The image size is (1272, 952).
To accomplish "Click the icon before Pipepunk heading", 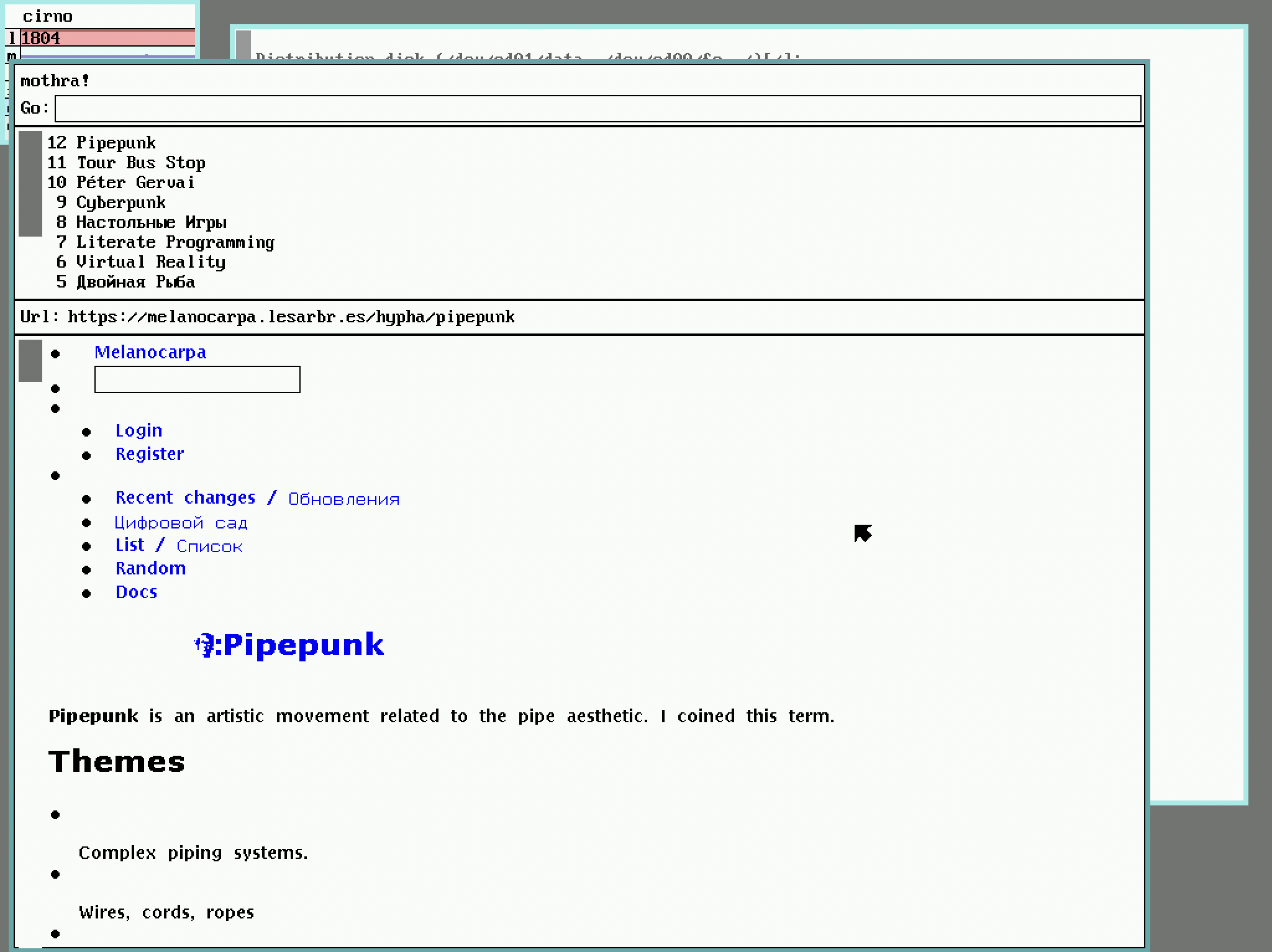I will pyautogui.click(x=204, y=646).
